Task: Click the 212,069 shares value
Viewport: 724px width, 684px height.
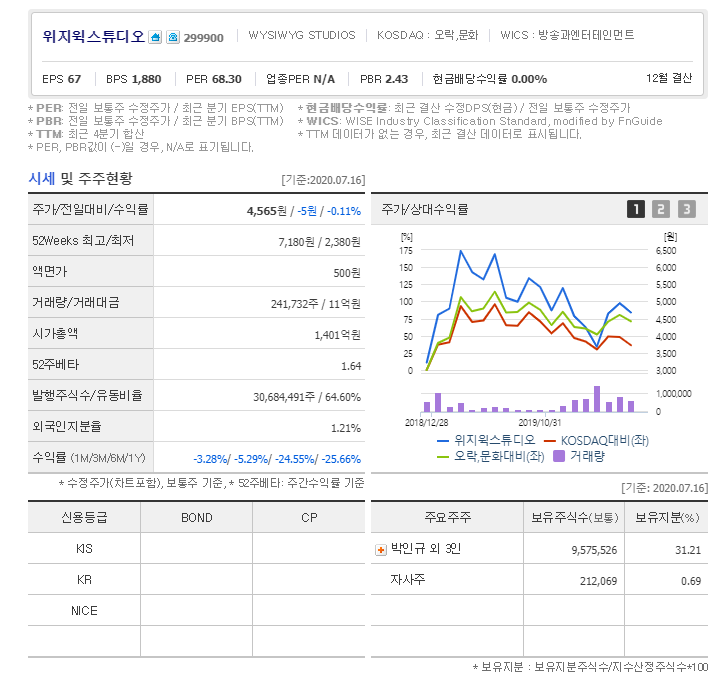Action: [x=598, y=581]
